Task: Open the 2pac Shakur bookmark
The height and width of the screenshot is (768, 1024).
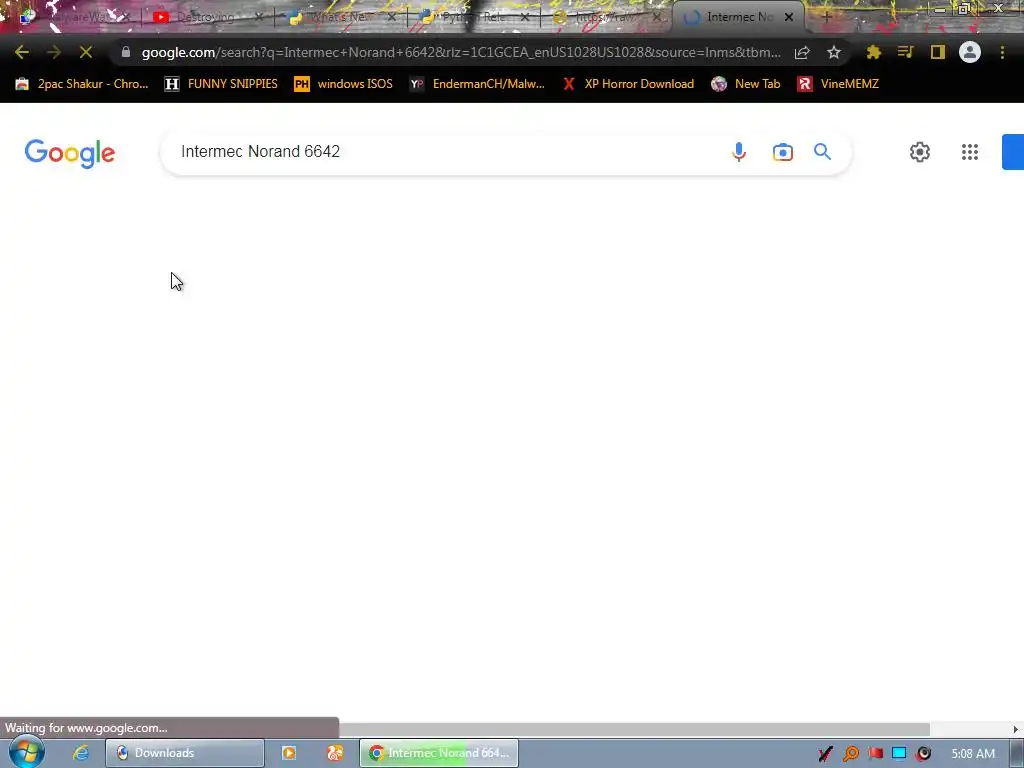Action: [82, 84]
